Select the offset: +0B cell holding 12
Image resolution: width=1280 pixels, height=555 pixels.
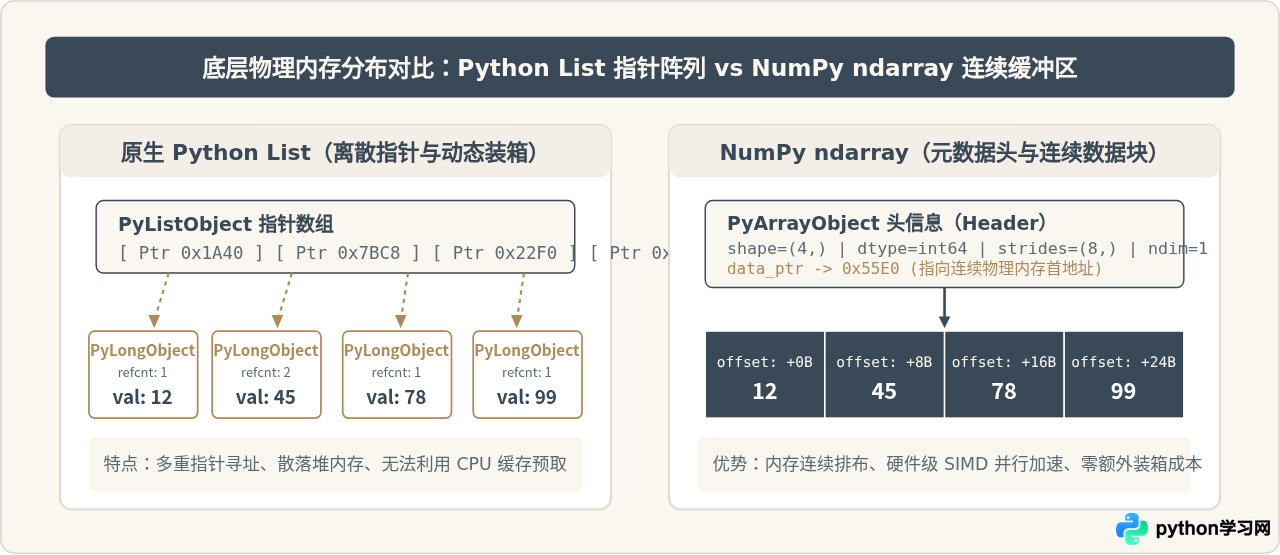(x=765, y=374)
